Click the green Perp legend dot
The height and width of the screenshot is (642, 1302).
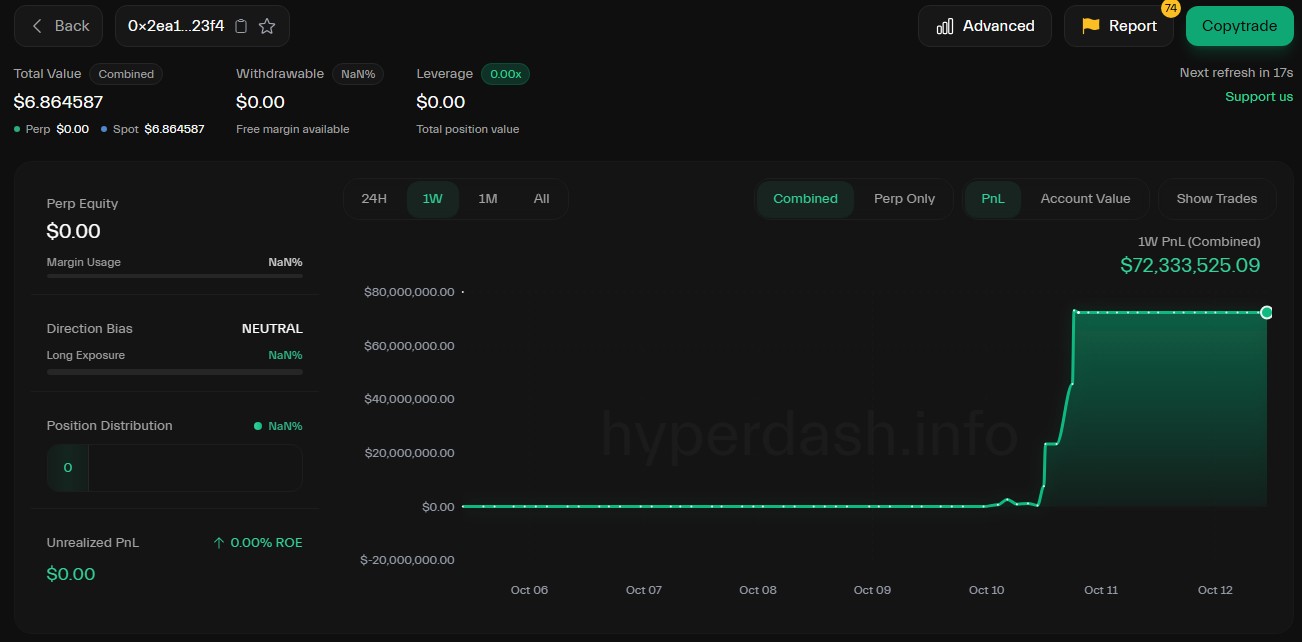coord(17,129)
